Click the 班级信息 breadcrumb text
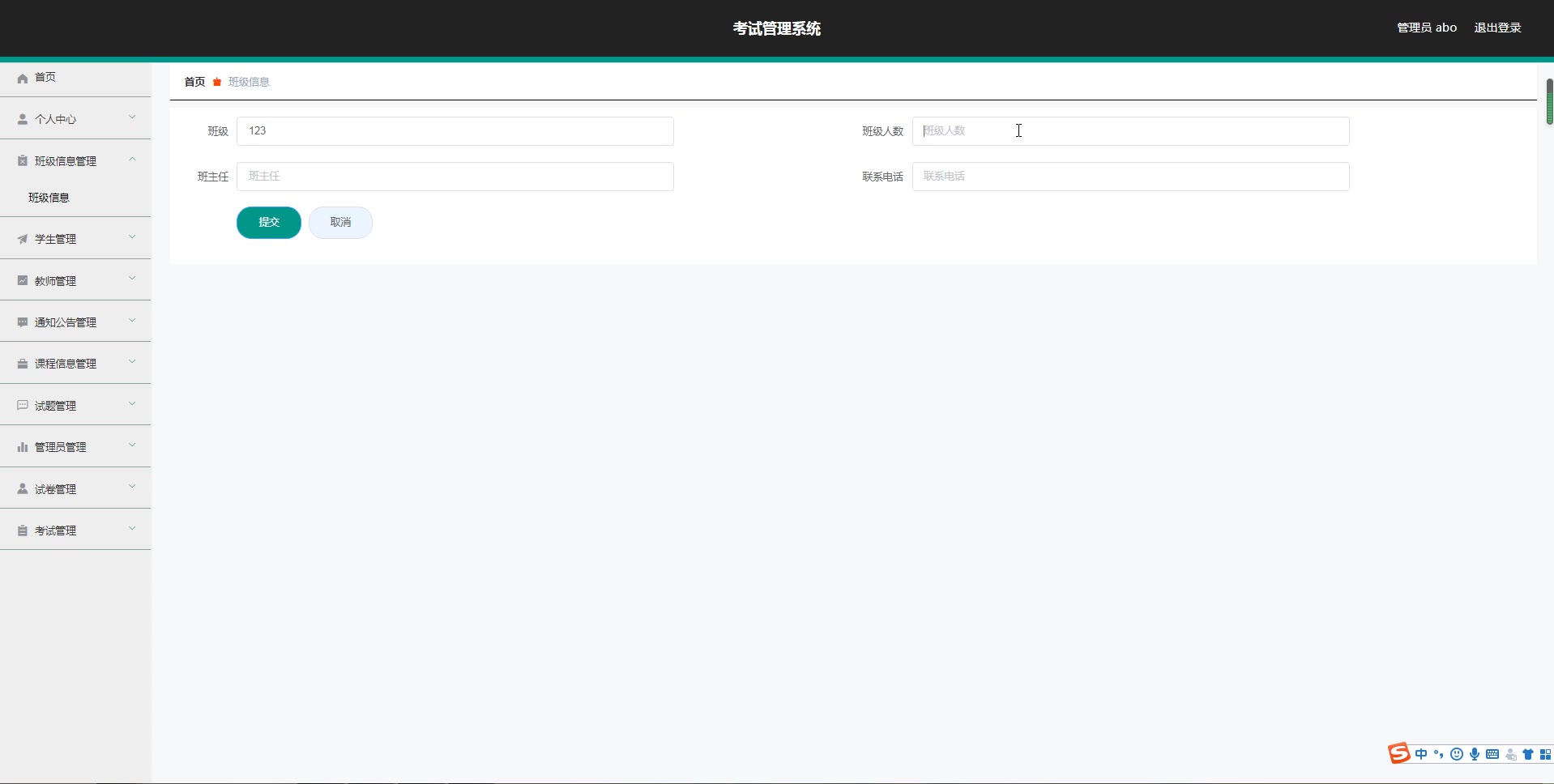1554x784 pixels. (x=249, y=82)
